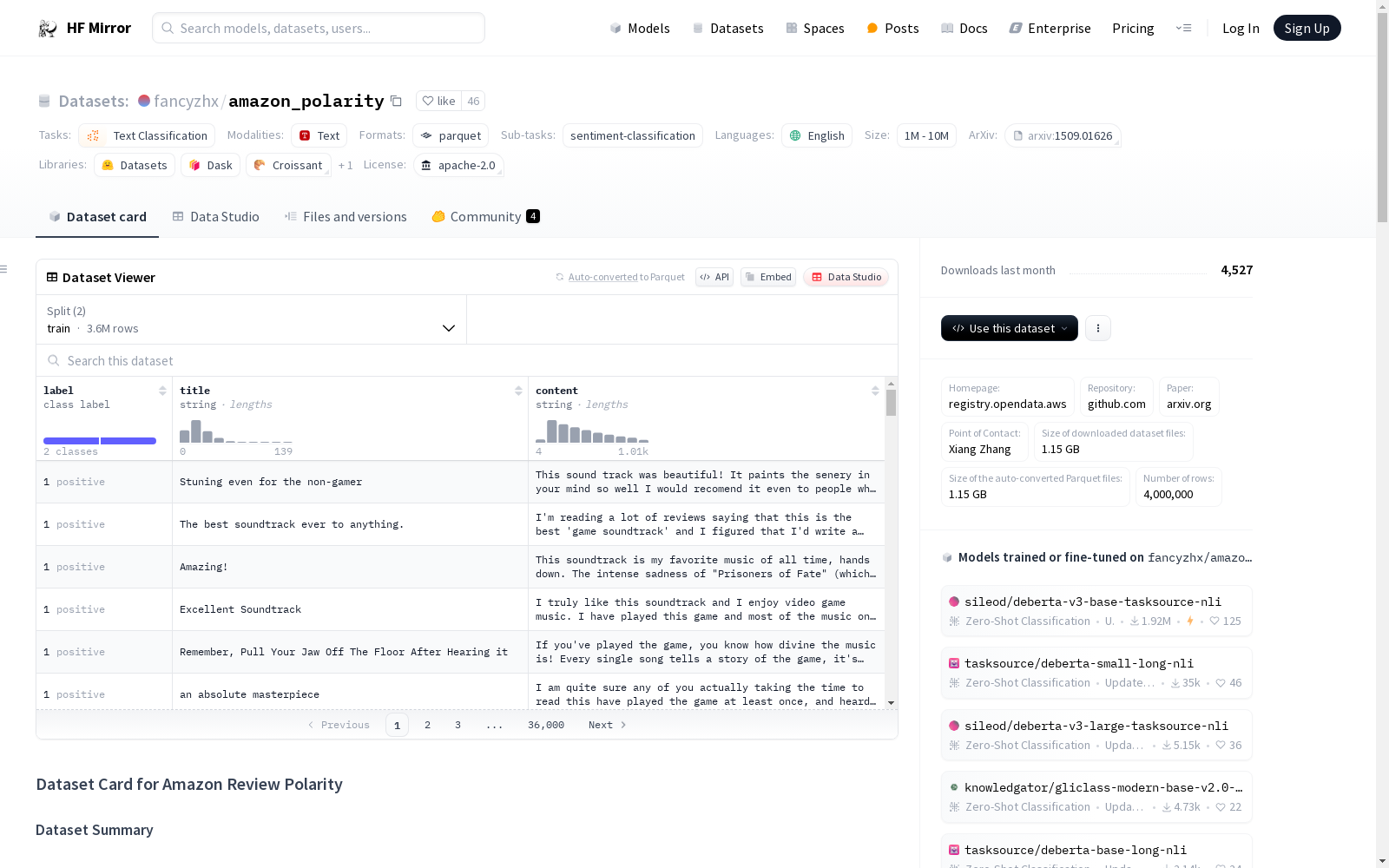Viewport: 1389px width, 868px height.
Task: Select the Text Classification task tag
Action: 147,135
